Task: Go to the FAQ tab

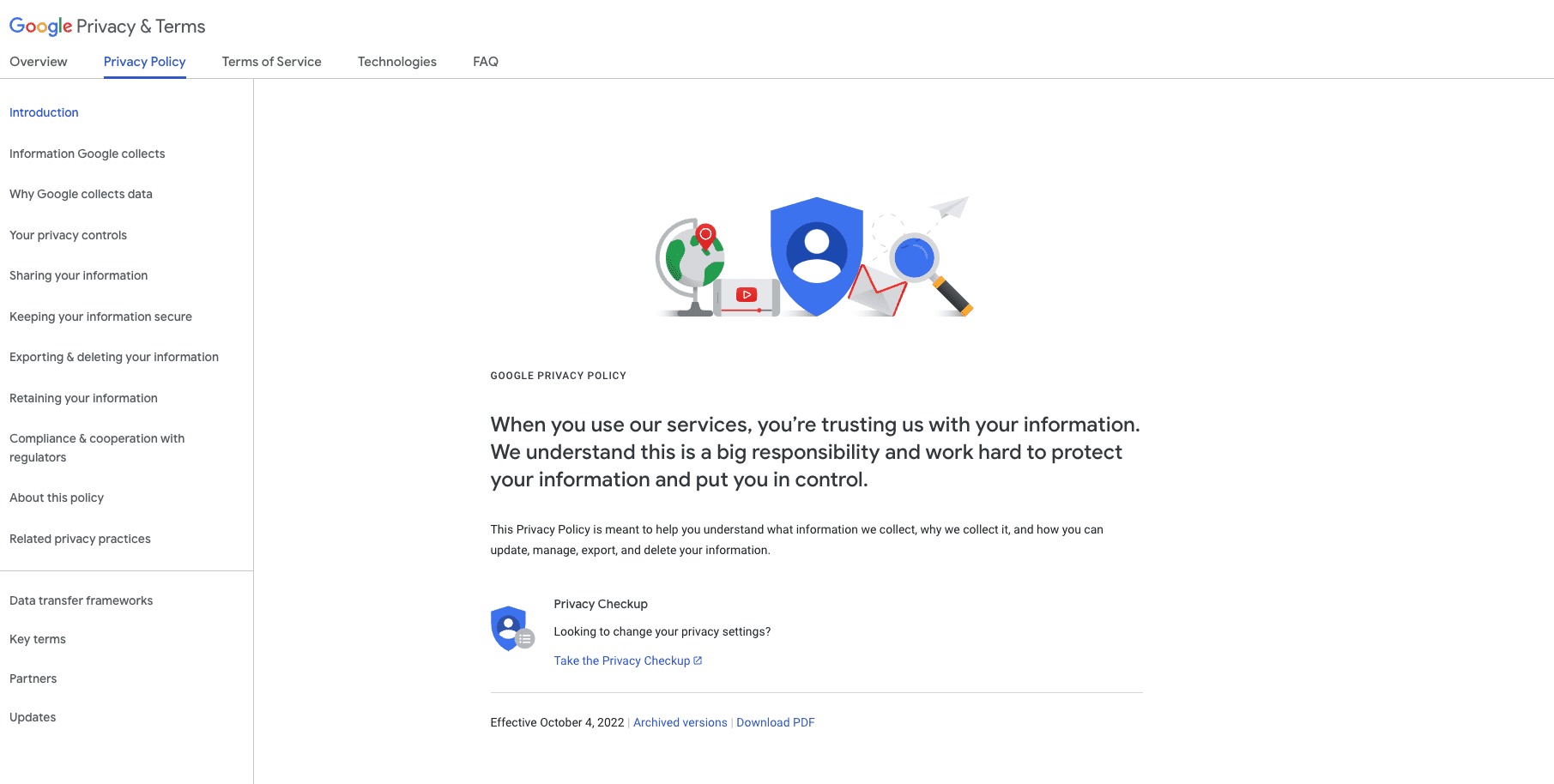Action: point(486,62)
